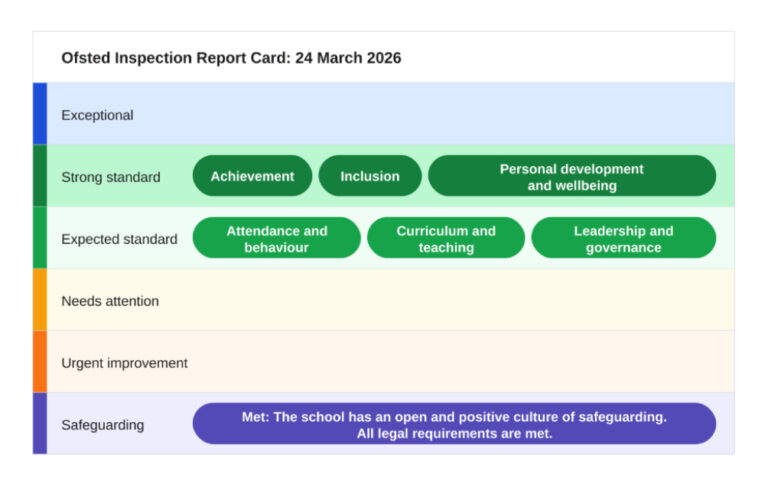Click the Achievement pill
This screenshot has width=768, height=488.
(252, 176)
